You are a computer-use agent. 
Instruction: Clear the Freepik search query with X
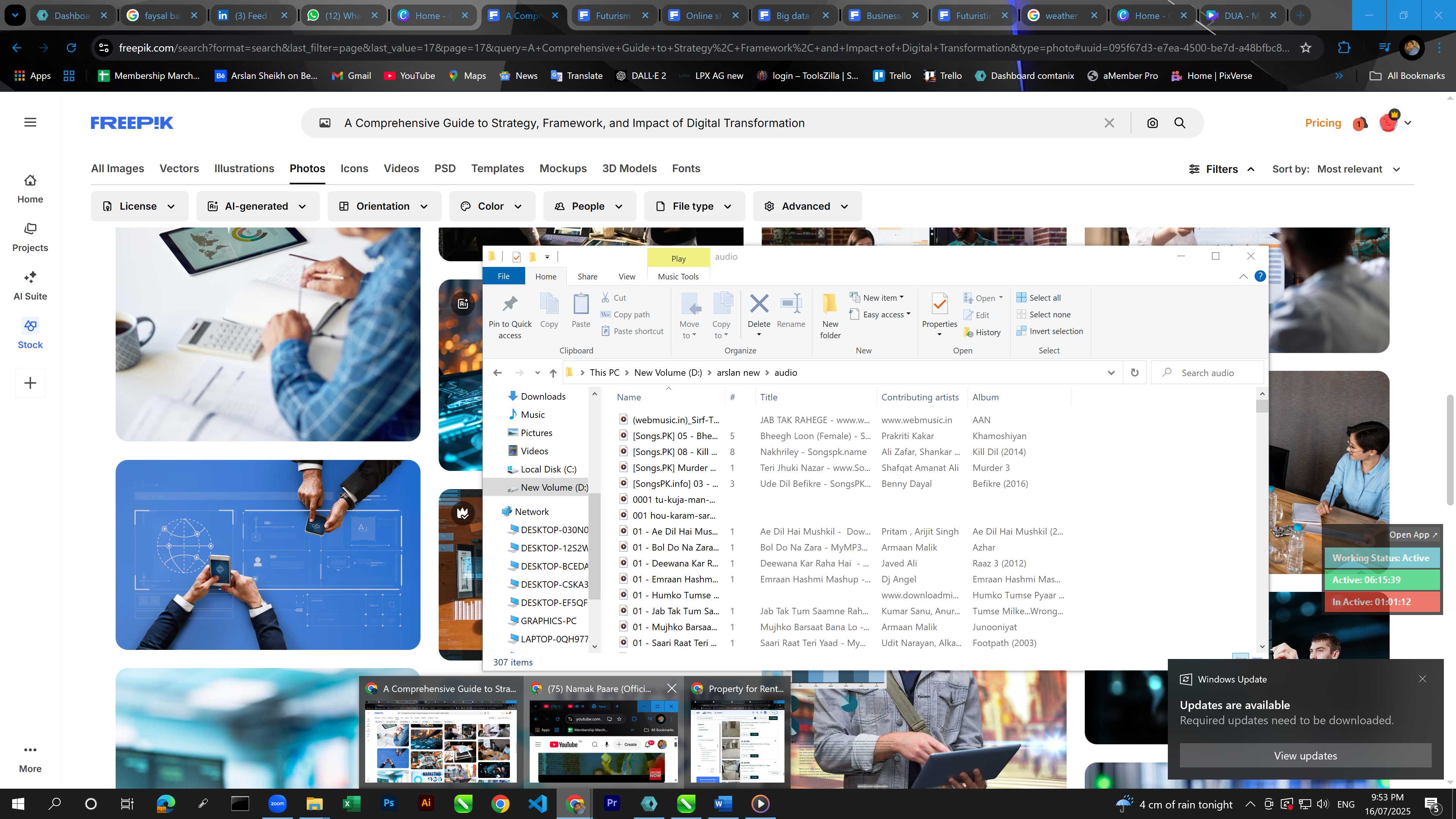tap(1109, 123)
